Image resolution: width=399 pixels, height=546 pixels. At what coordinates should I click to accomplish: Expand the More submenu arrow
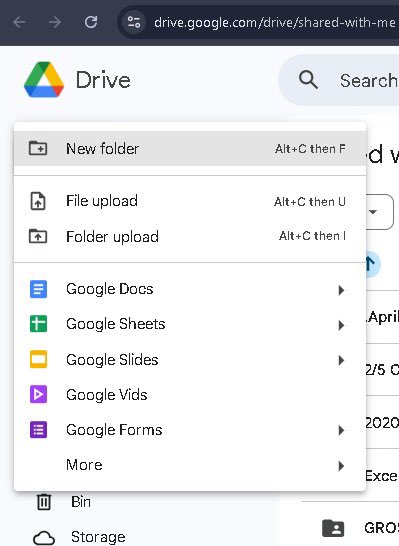click(341, 466)
